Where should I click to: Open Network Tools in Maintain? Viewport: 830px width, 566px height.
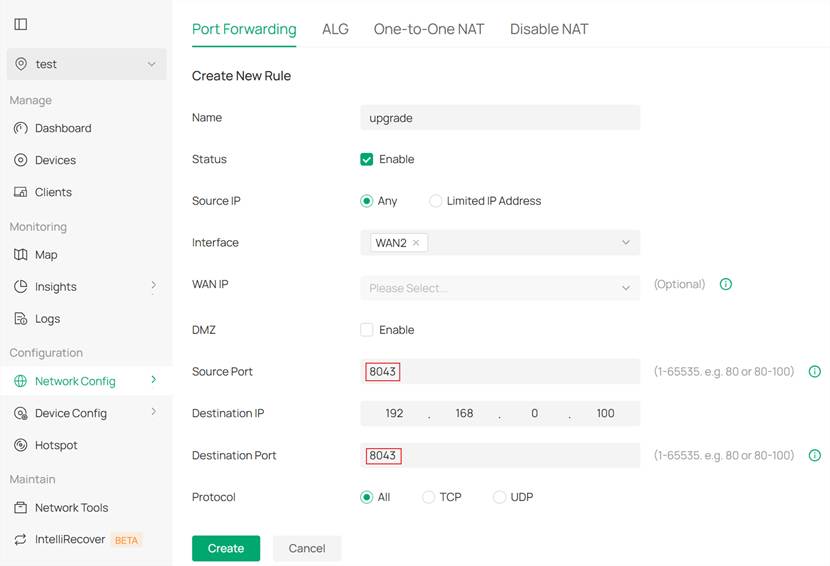pyautogui.click(x=71, y=508)
